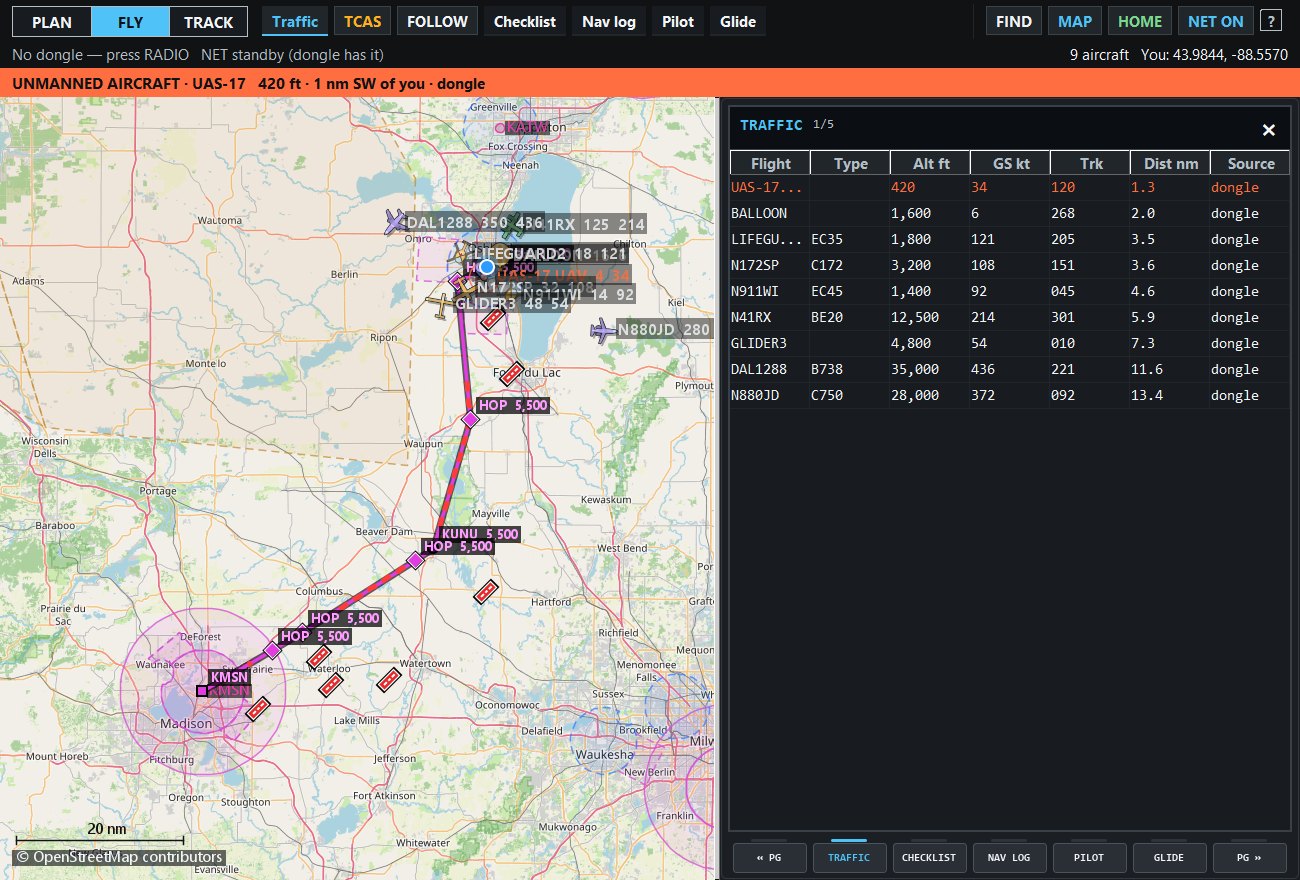This screenshot has width=1300, height=880.
Task: Pick the GLIDER3 glider icon on the map
Action: pos(441,304)
